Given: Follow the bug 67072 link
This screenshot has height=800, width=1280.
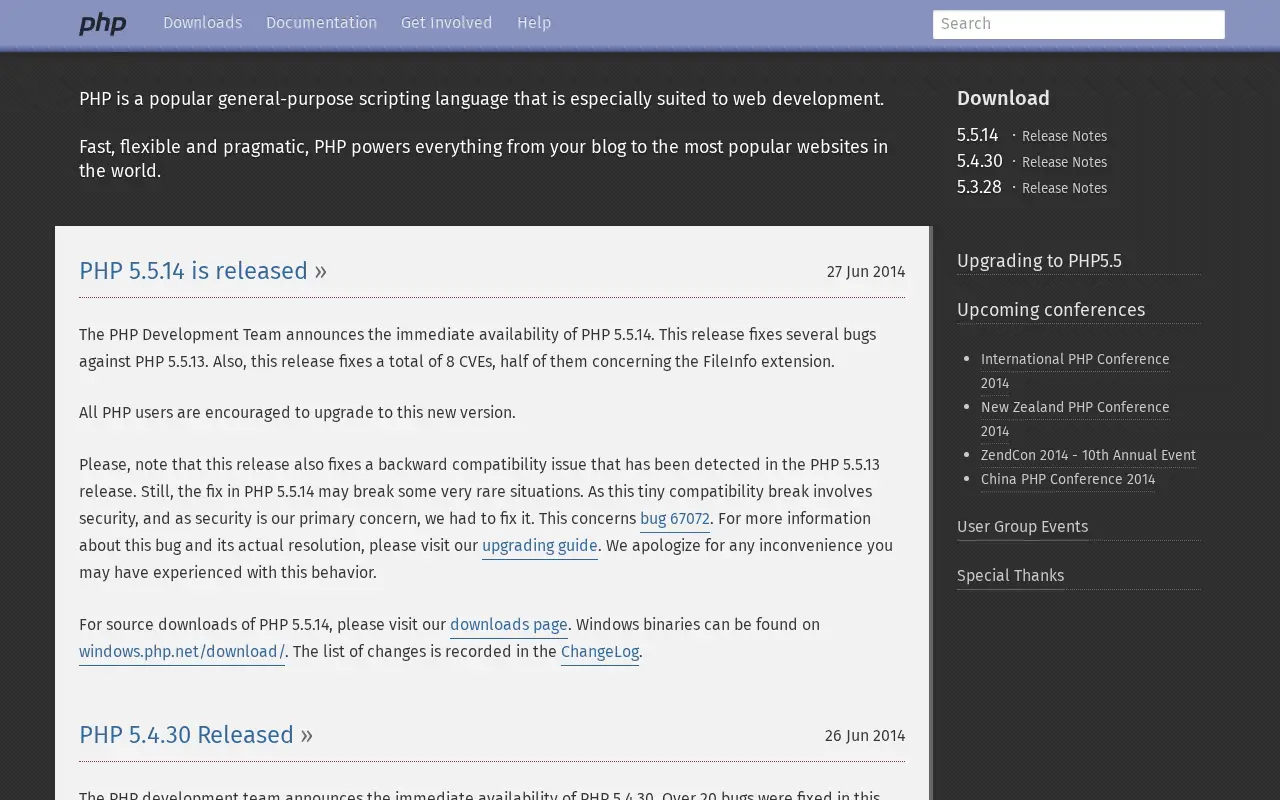Looking at the screenshot, I should coord(675,519).
